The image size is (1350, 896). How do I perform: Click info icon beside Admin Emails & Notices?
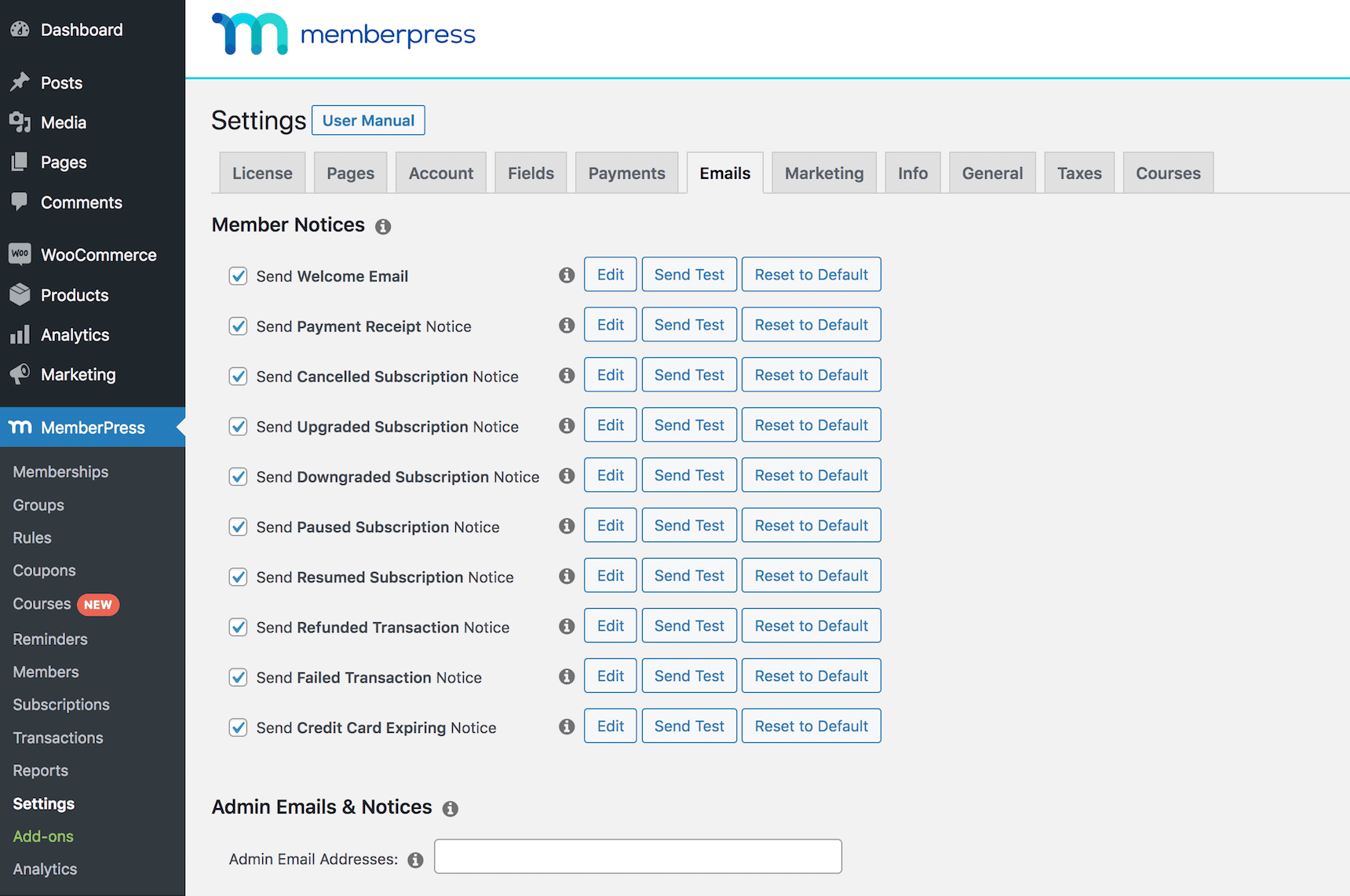[x=450, y=809]
